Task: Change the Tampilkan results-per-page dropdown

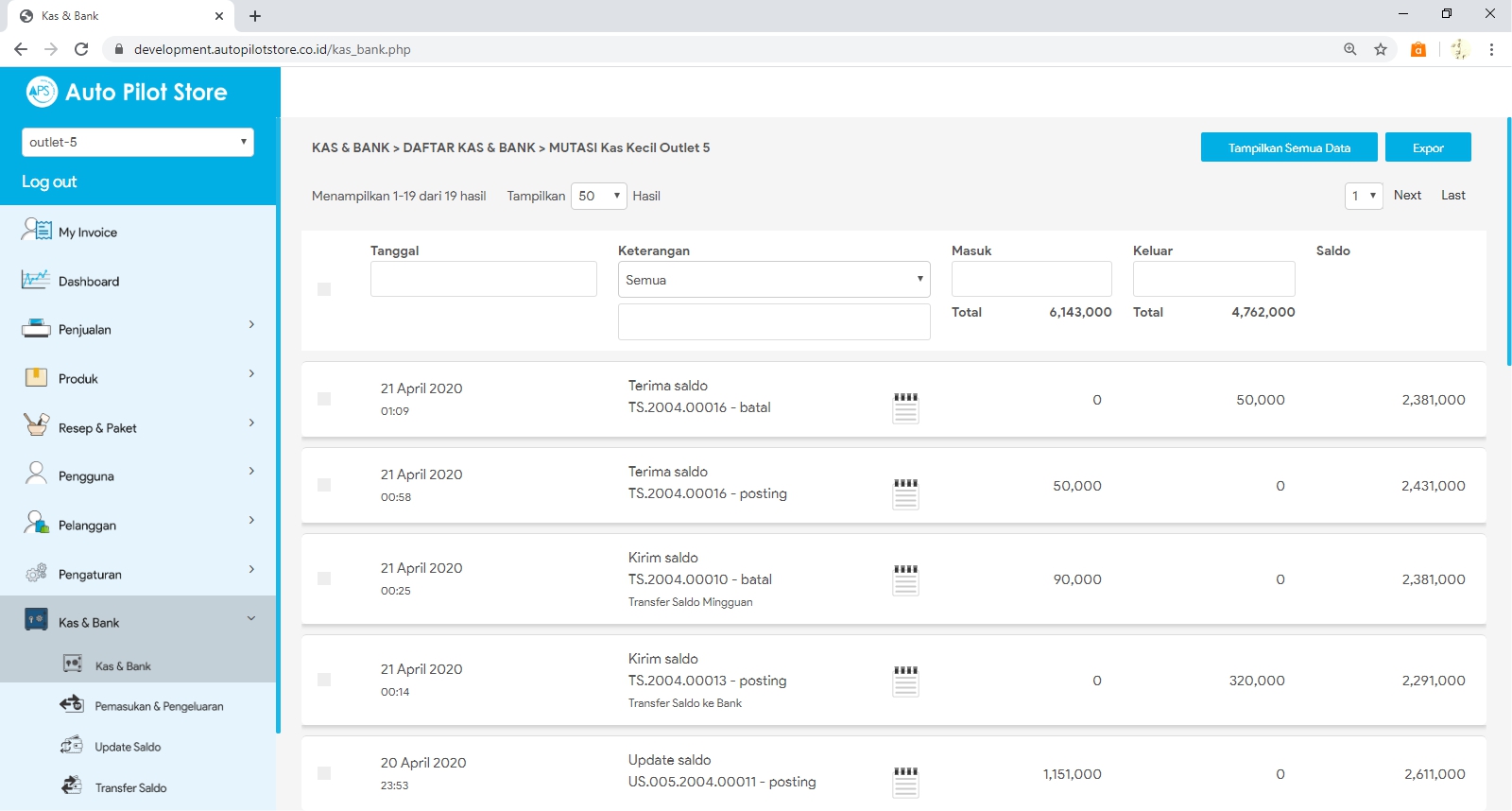Action: coord(598,196)
